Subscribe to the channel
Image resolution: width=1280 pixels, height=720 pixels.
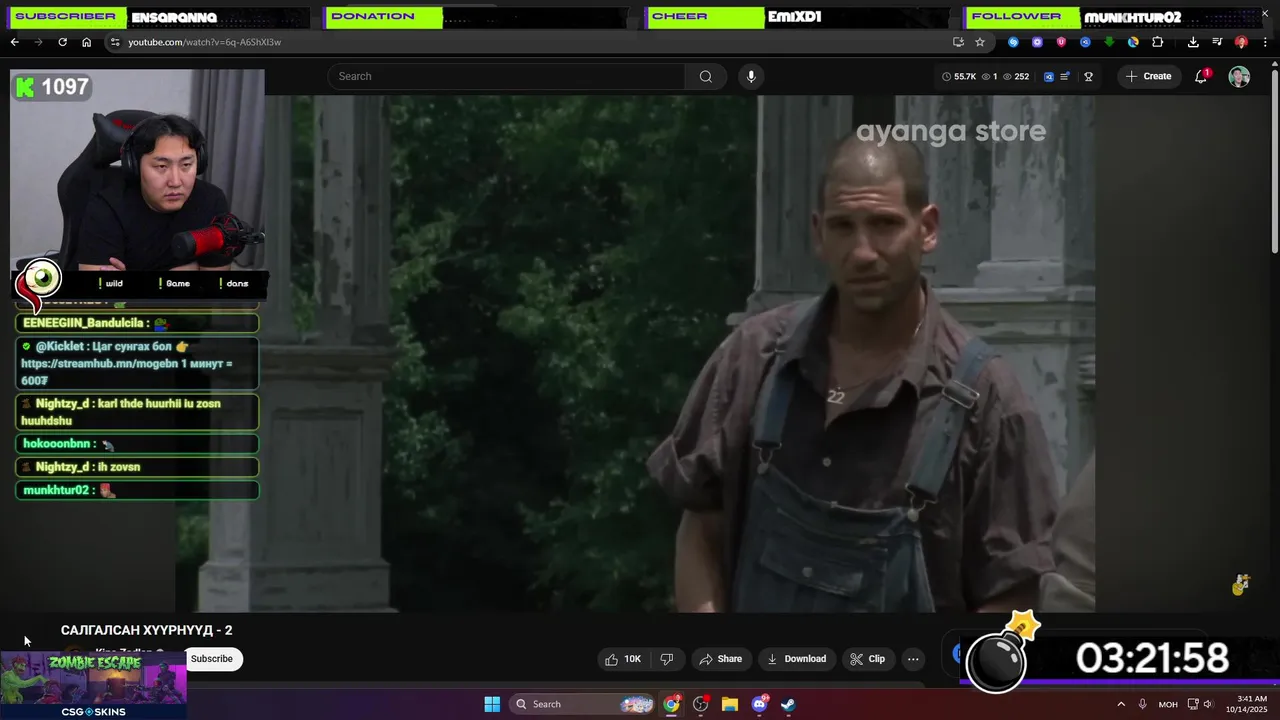(x=212, y=659)
